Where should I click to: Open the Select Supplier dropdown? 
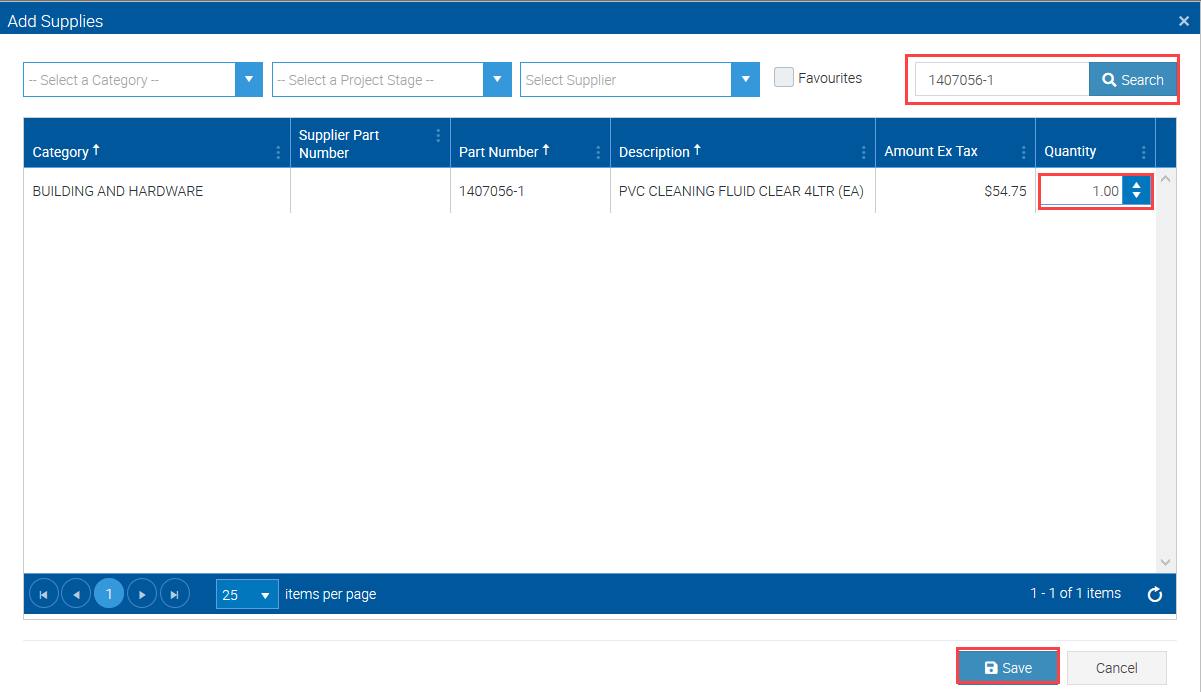click(x=745, y=80)
